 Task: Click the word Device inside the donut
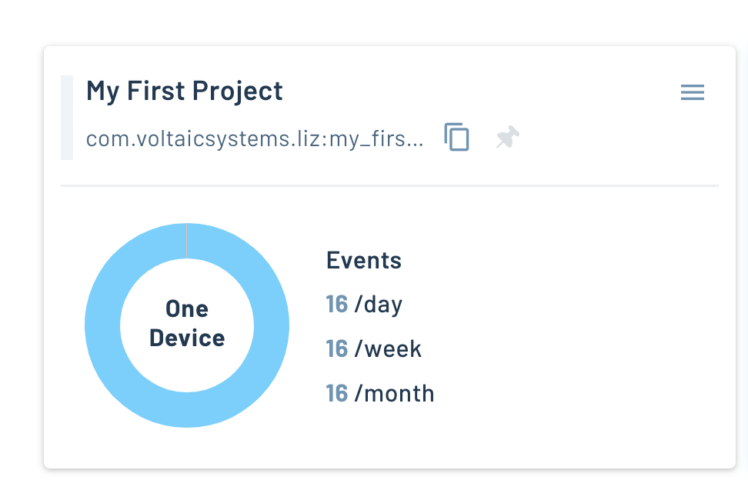click(x=187, y=338)
